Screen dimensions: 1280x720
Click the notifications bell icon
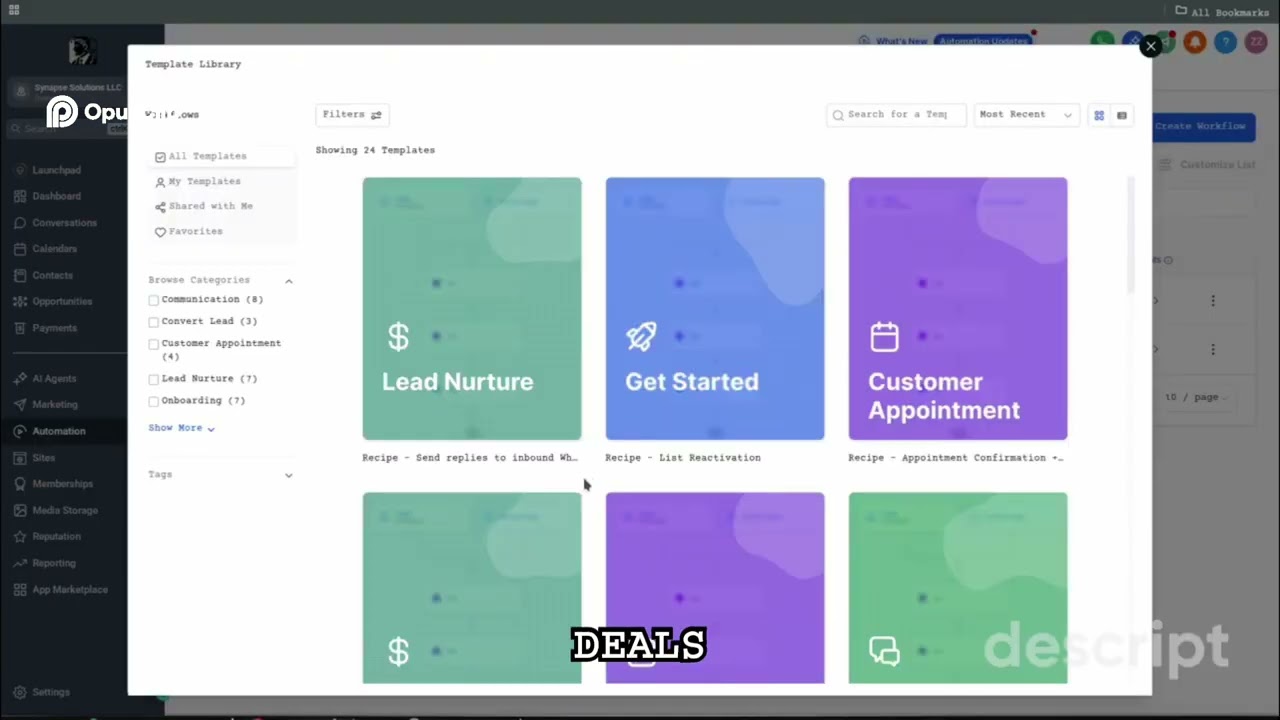pos(1195,42)
